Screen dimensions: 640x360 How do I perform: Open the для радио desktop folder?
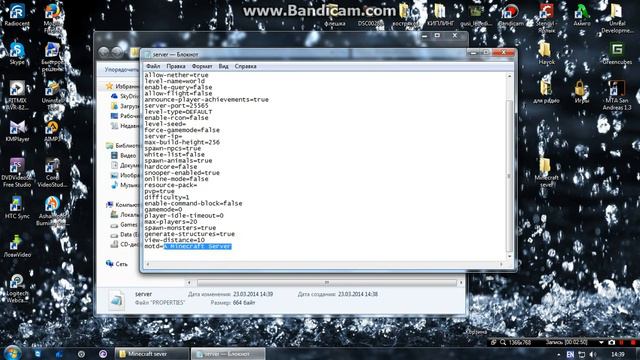(x=546, y=91)
